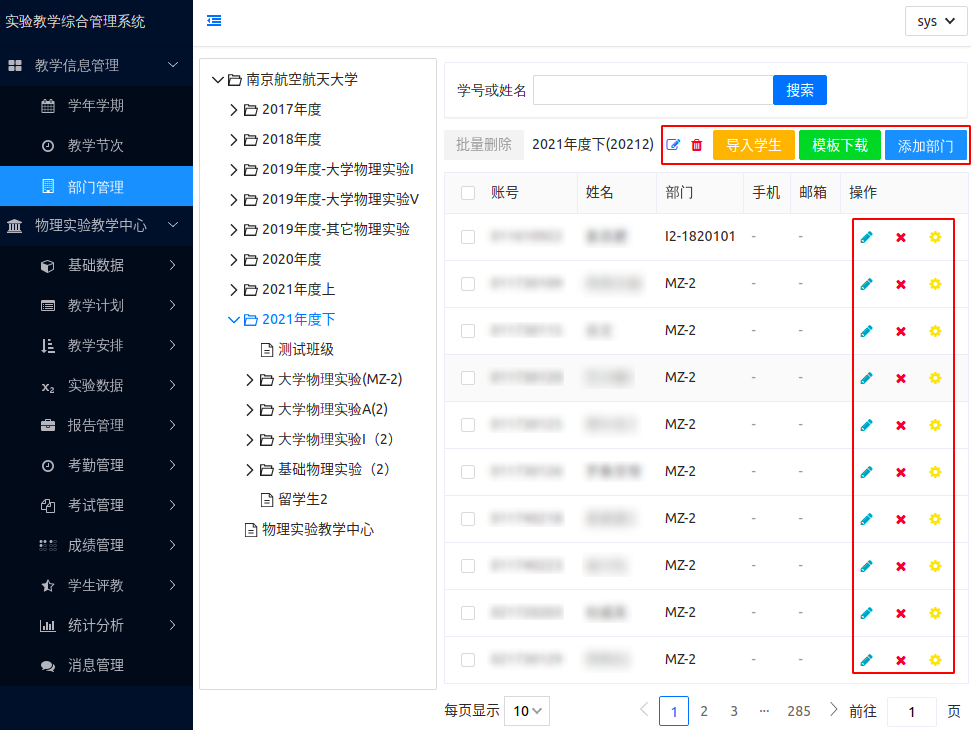Check the checkbox for the first student row
The height and width of the screenshot is (730, 973).
(x=468, y=237)
